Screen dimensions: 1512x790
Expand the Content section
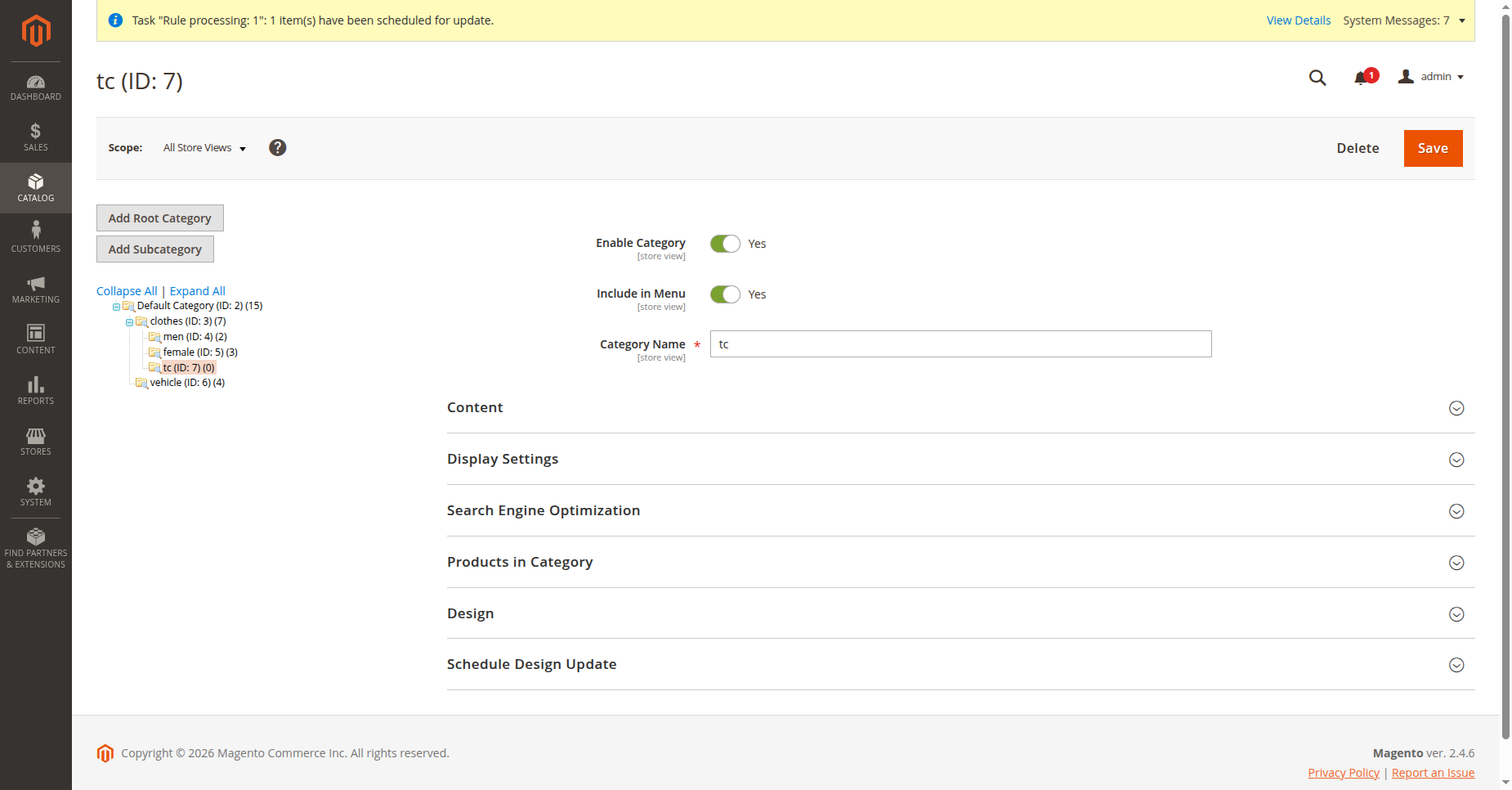point(960,408)
